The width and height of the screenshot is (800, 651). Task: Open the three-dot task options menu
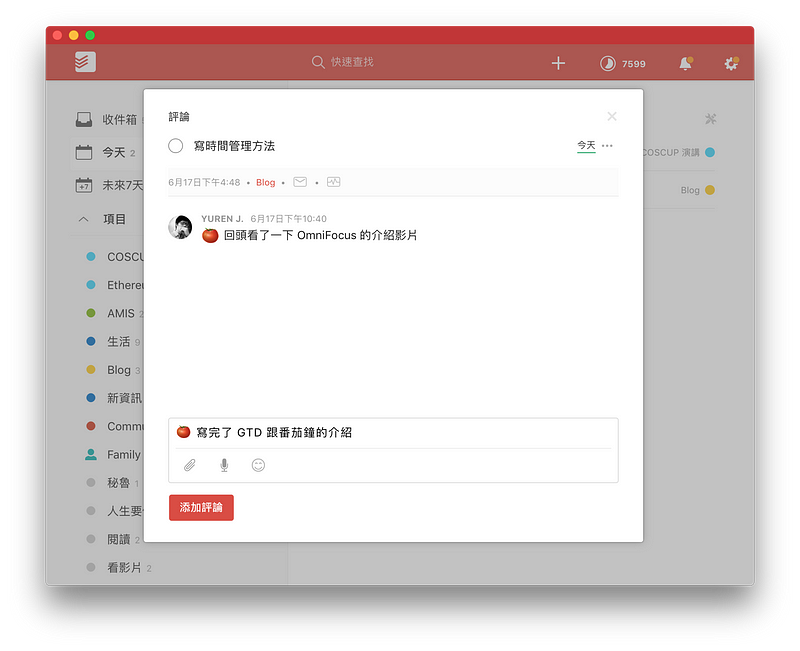[x=607, y=146]
